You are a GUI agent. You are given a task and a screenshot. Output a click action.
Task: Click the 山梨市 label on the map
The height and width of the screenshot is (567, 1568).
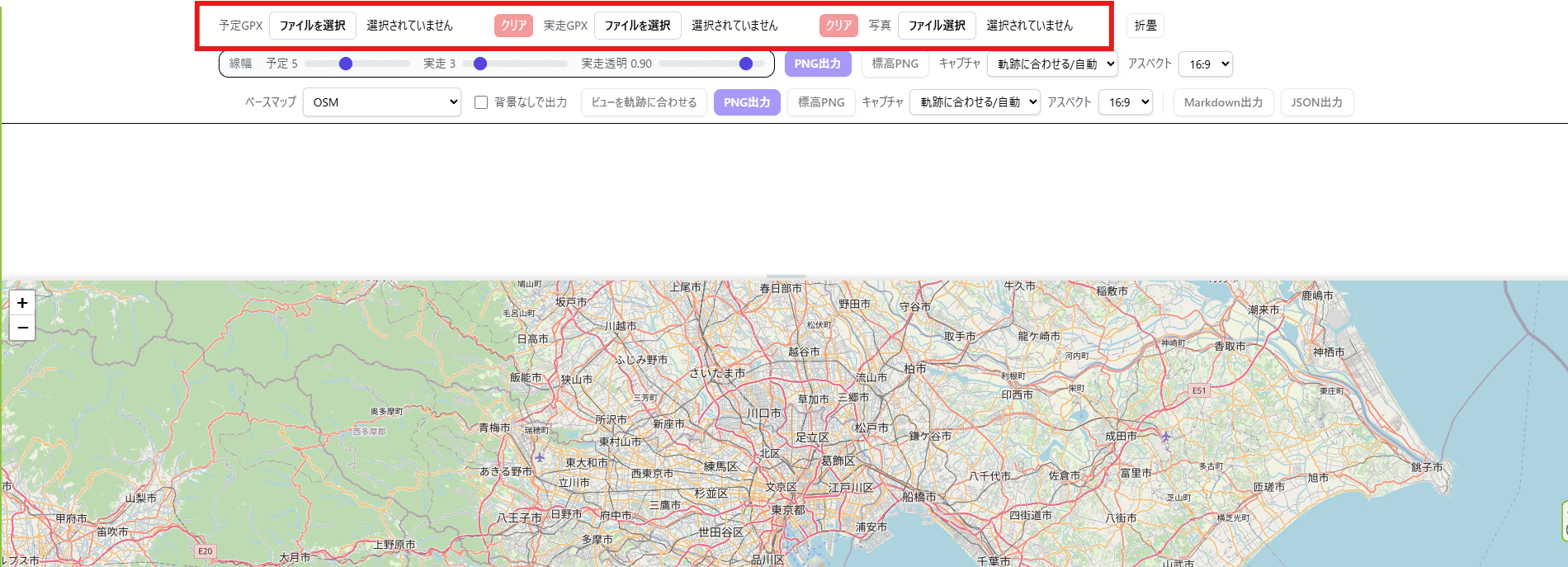140,498
